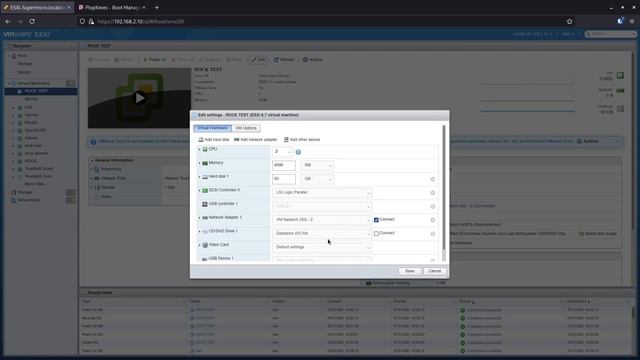640x360 pixels.
Task: Click the CD/DVD Drive 1 icon
Action: point(205,231)
